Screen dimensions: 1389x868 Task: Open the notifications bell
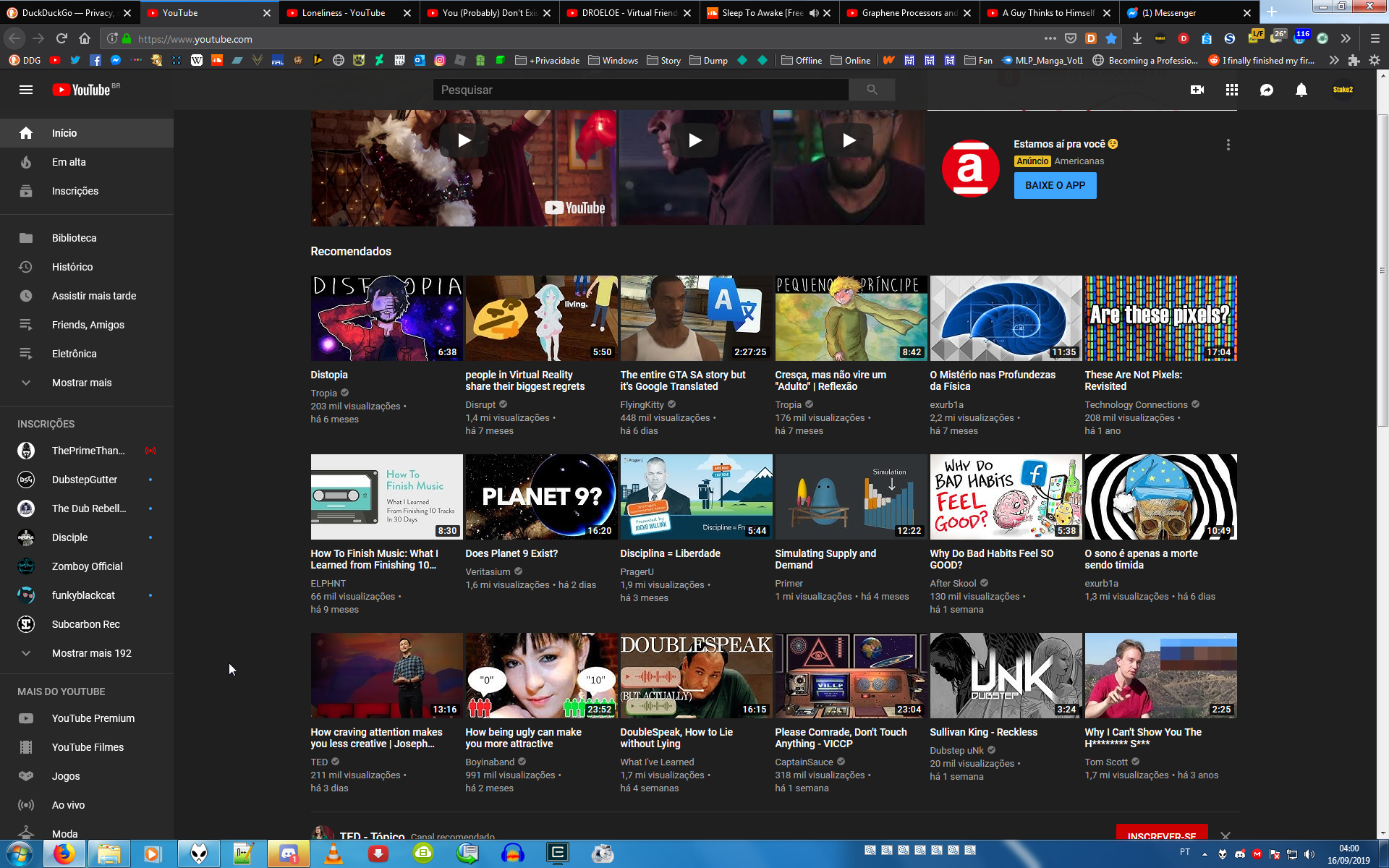tap(1301, 90)
